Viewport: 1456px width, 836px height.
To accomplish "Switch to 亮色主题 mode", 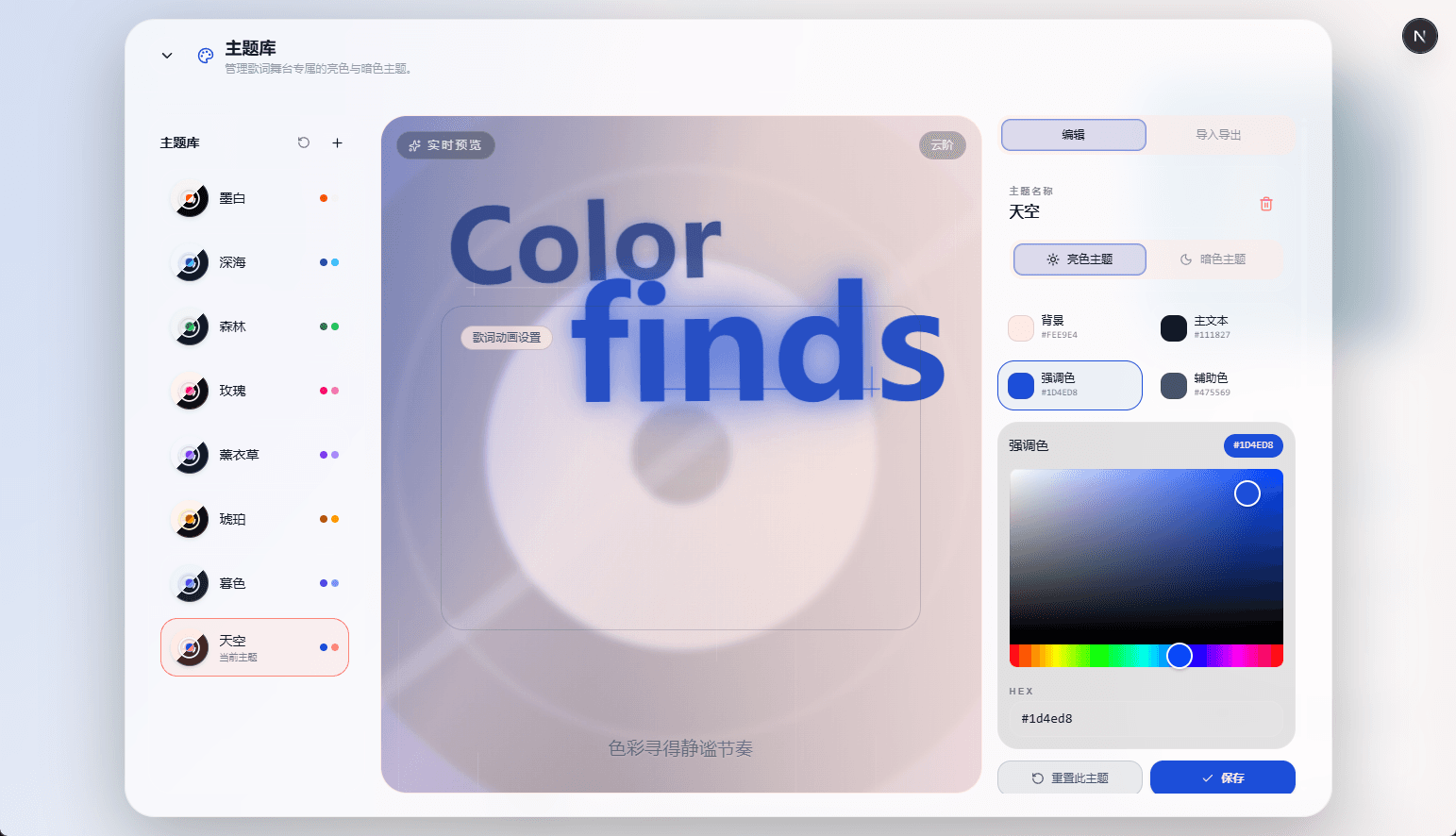I will 1079,259.
